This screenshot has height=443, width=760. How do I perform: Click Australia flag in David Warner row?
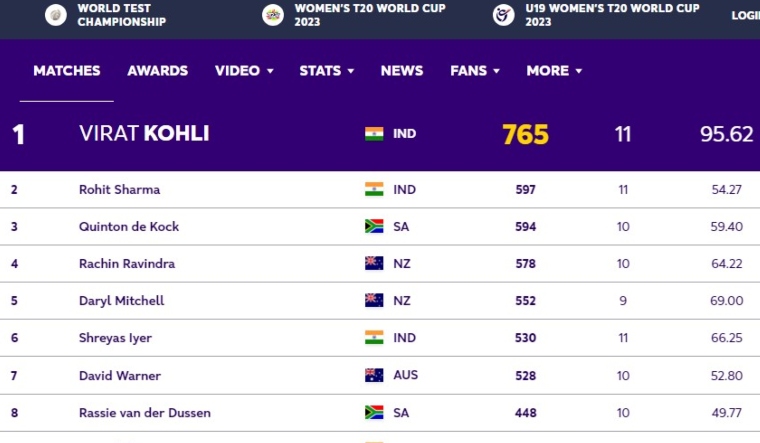[374, 375]
